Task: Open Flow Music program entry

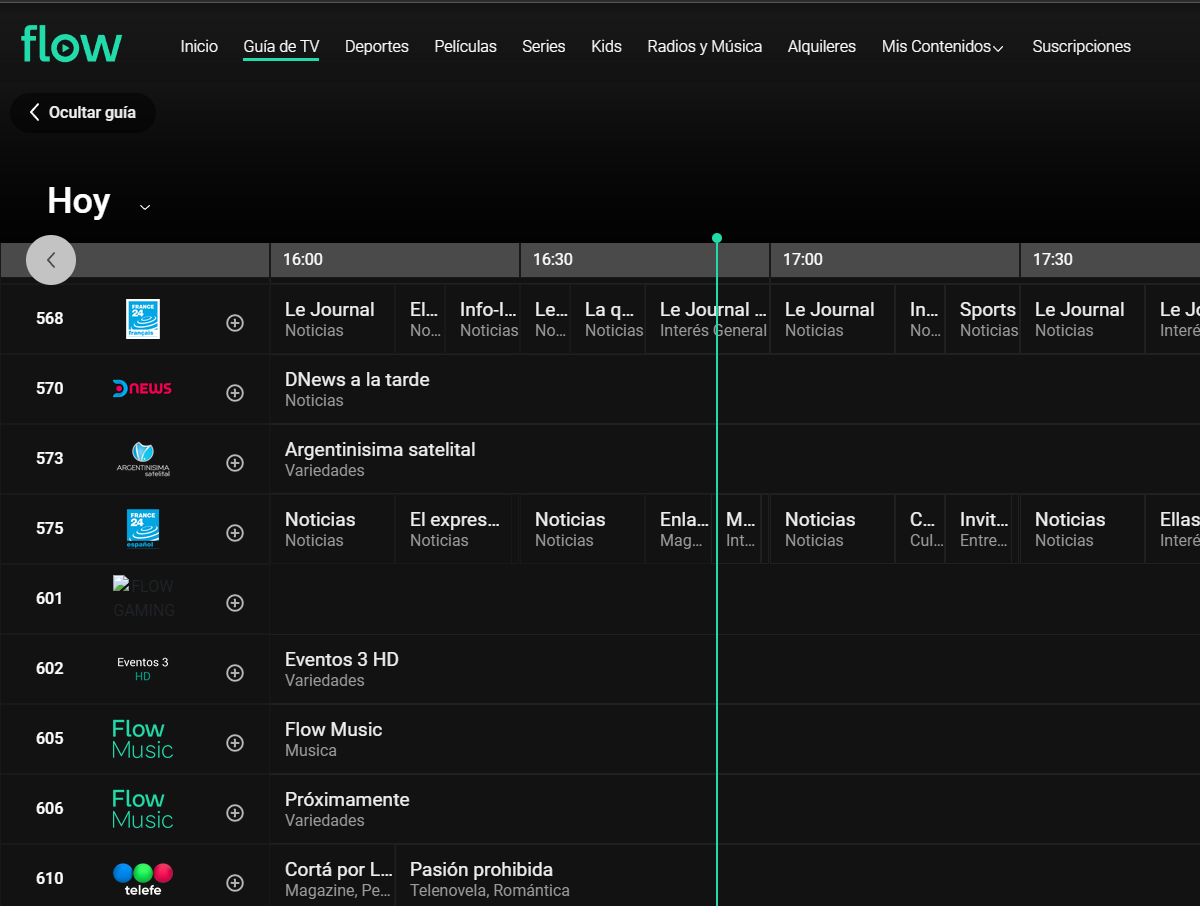Action: [735, 739]
